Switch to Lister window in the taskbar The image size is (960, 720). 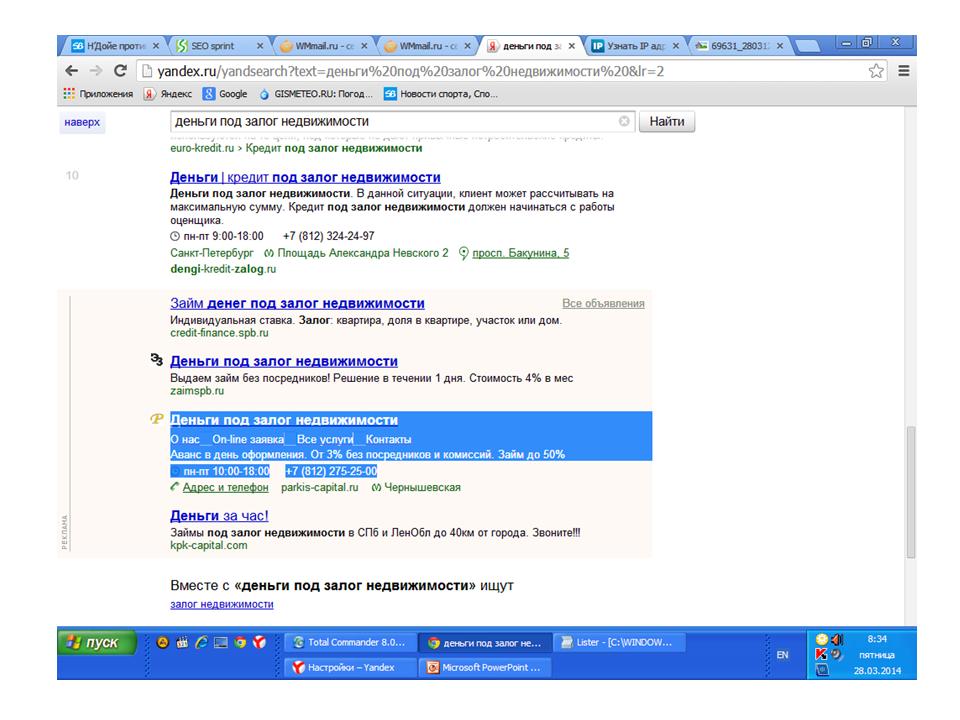(619, 642)
